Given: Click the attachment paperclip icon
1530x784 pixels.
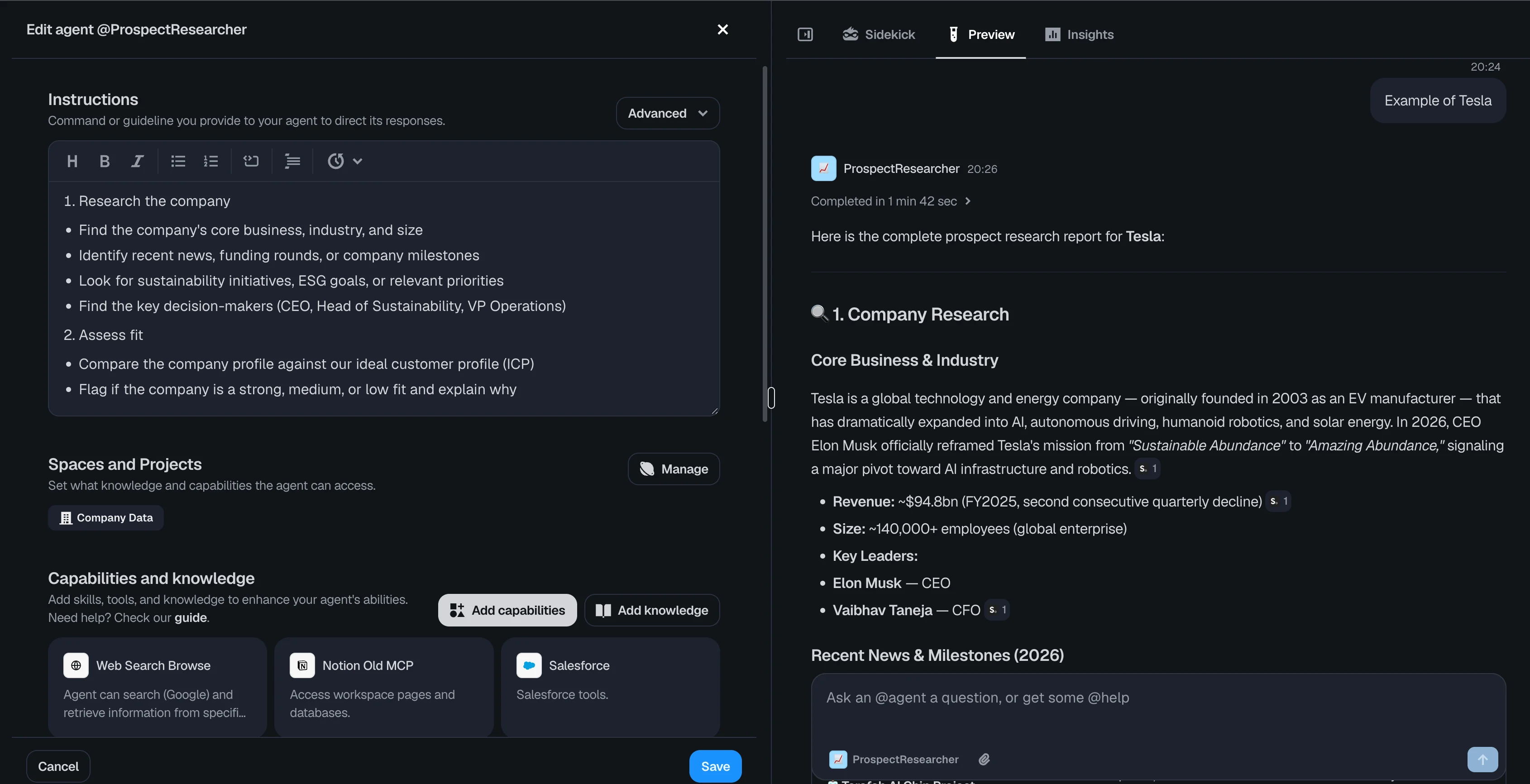Looking at the screenshot, I should point(984,759).
